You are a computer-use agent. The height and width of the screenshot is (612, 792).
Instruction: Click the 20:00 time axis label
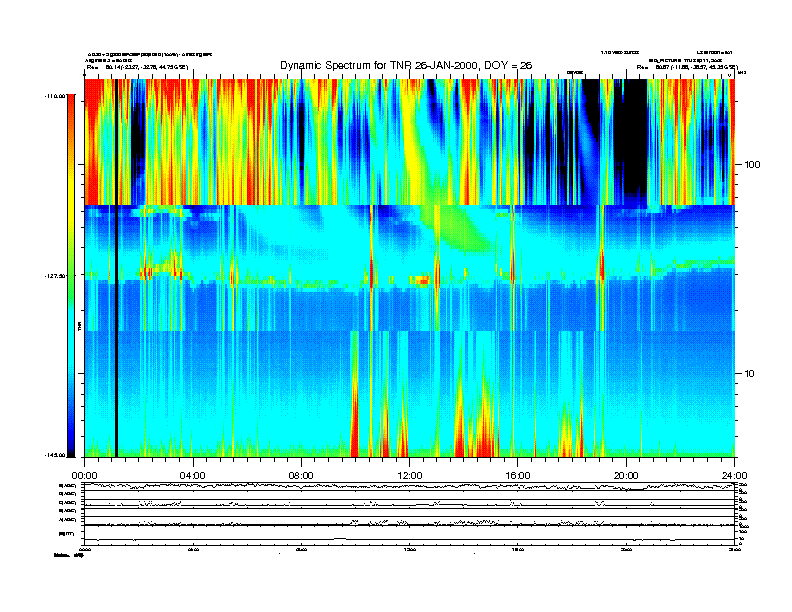(x=626, y=476)
